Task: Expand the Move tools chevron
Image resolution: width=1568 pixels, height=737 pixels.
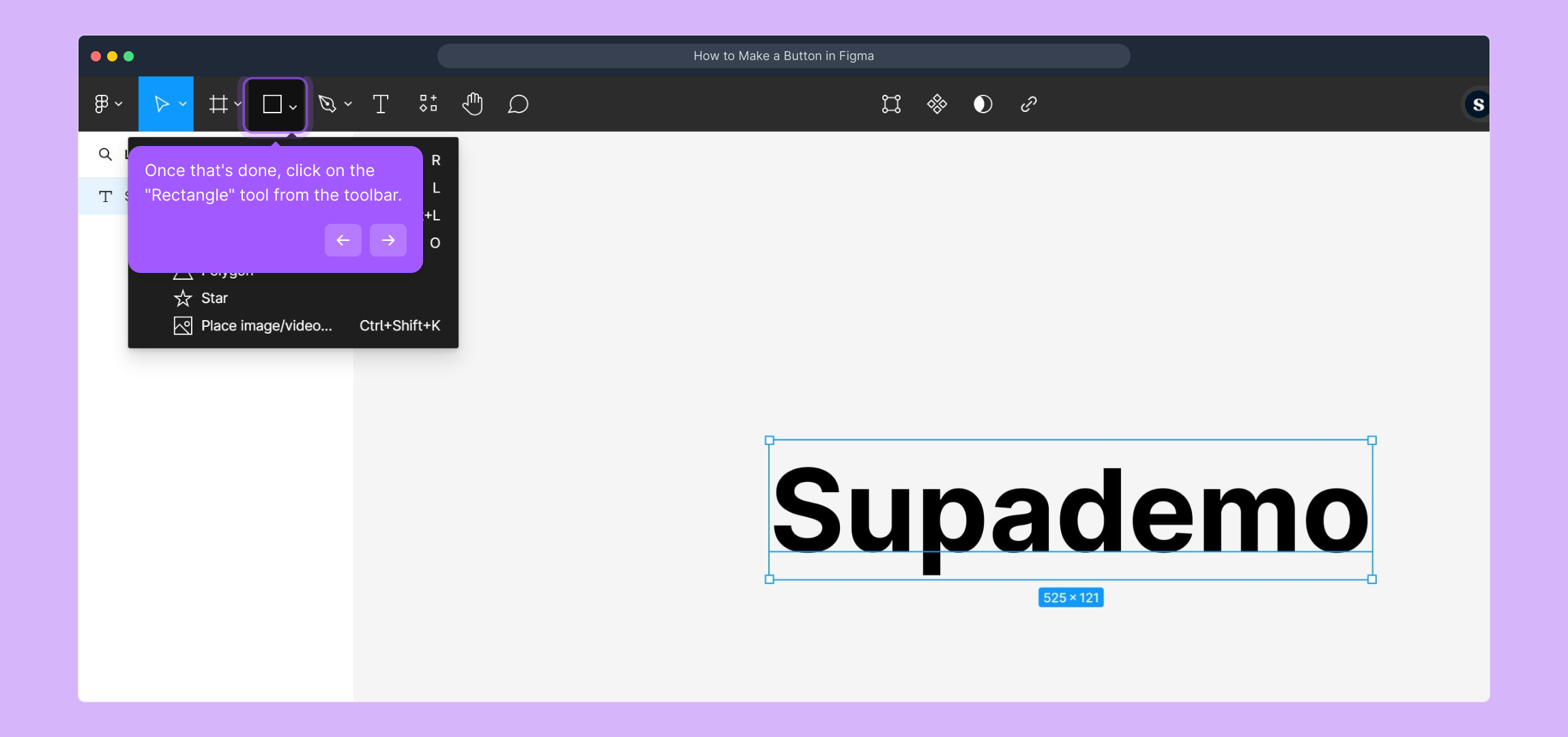Action: 183,104
